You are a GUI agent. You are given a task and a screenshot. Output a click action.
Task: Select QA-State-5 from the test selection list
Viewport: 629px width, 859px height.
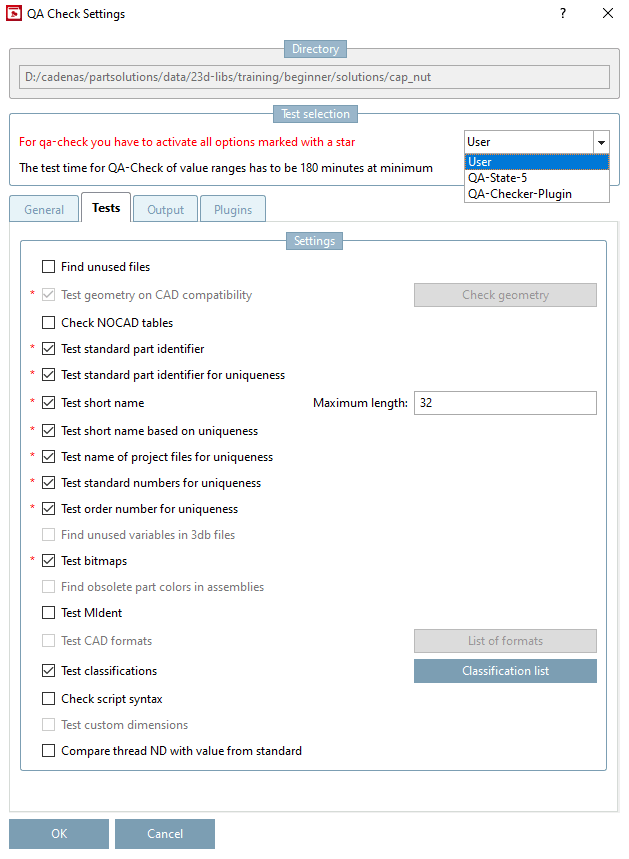click(x=496, y=177)
